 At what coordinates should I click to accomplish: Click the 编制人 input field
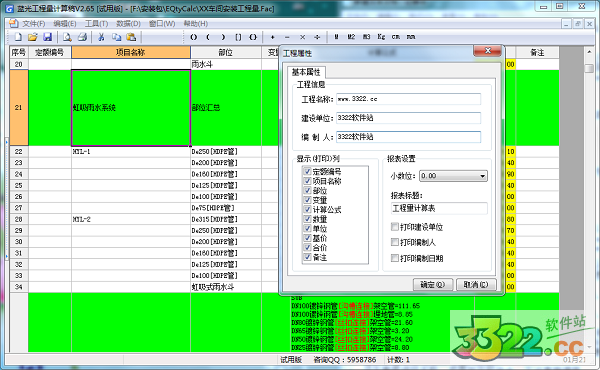click(408, 137)
